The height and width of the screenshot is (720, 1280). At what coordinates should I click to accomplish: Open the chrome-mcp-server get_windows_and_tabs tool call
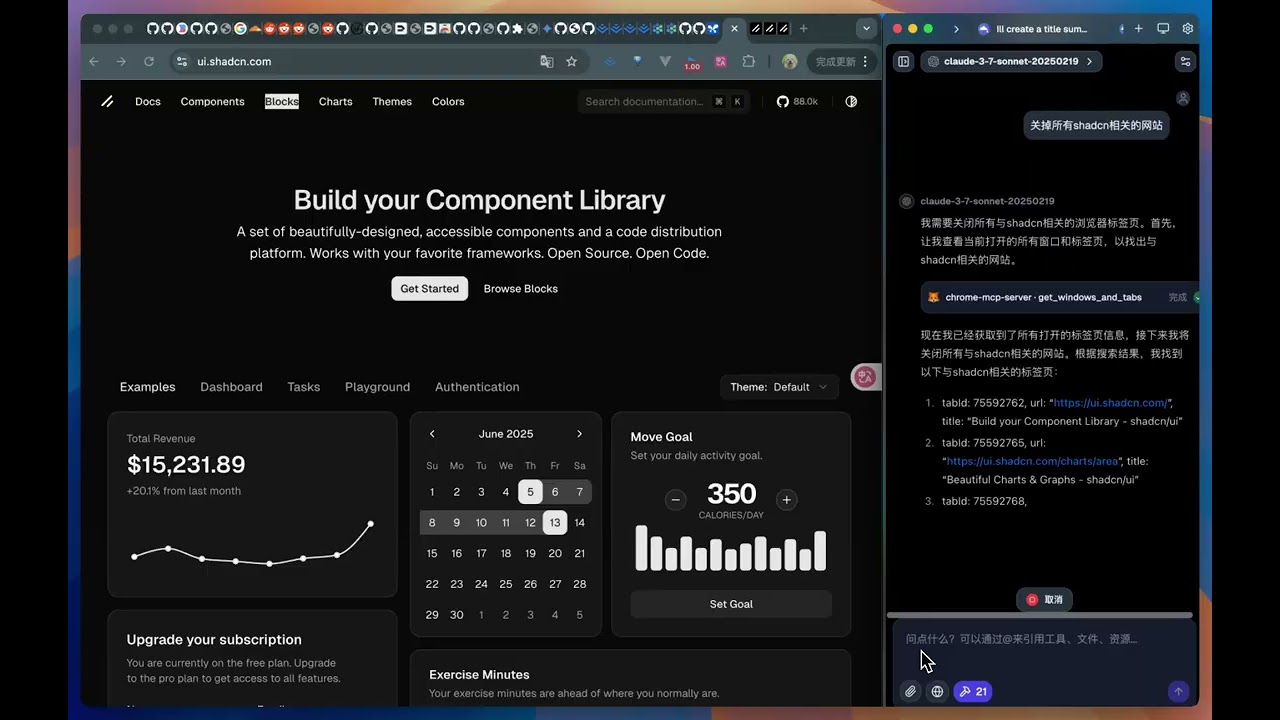click(x=1060, y=297)
